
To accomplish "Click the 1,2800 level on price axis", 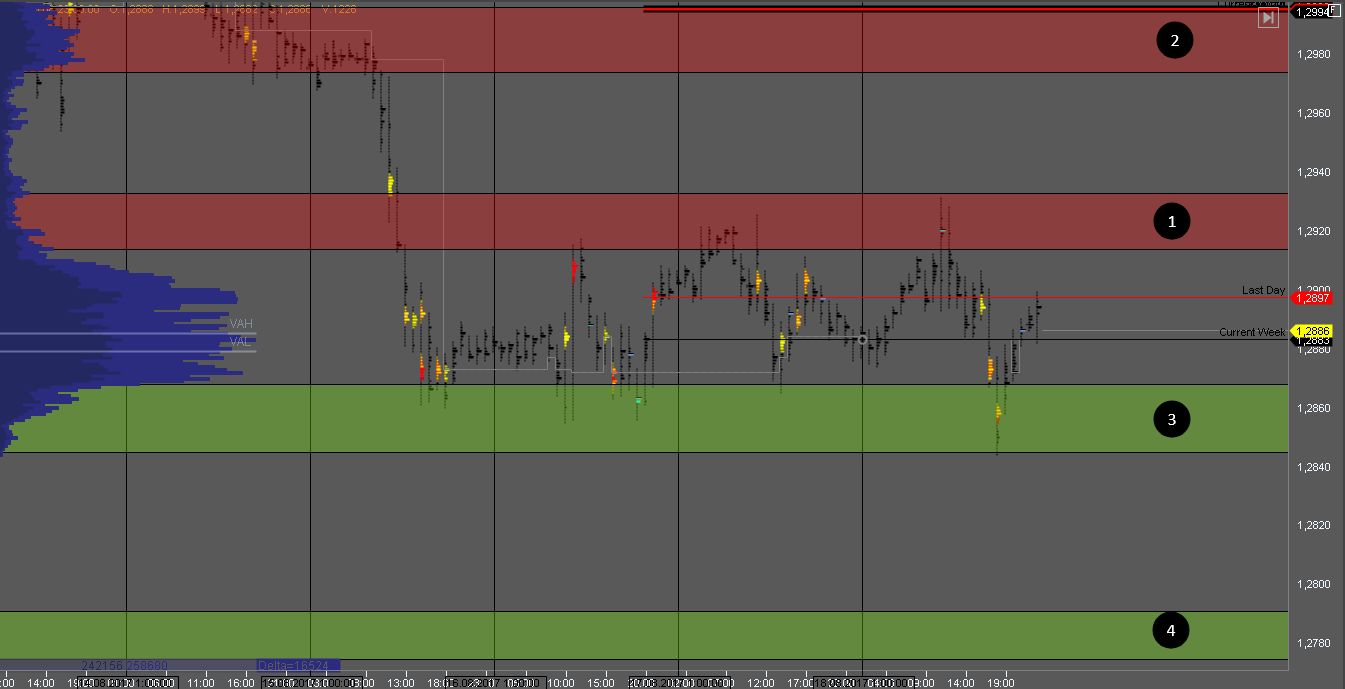I will [x=1315, y=584].
